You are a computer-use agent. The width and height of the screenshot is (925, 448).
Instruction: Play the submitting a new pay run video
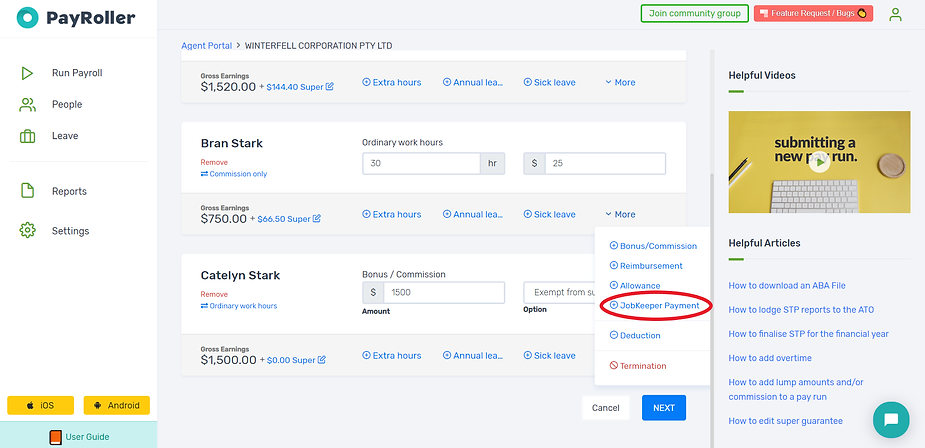click(819, 160)
